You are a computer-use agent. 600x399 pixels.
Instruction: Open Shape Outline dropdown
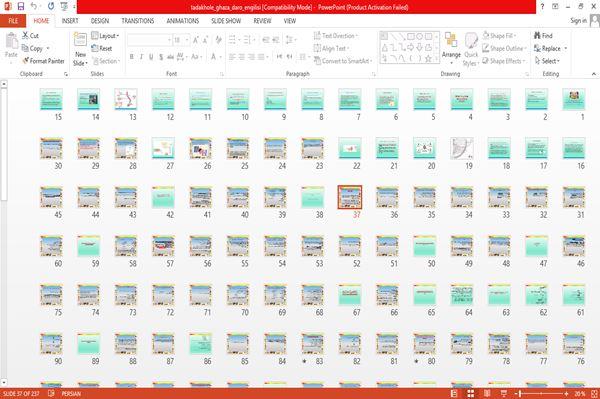(x=504, y=48)
